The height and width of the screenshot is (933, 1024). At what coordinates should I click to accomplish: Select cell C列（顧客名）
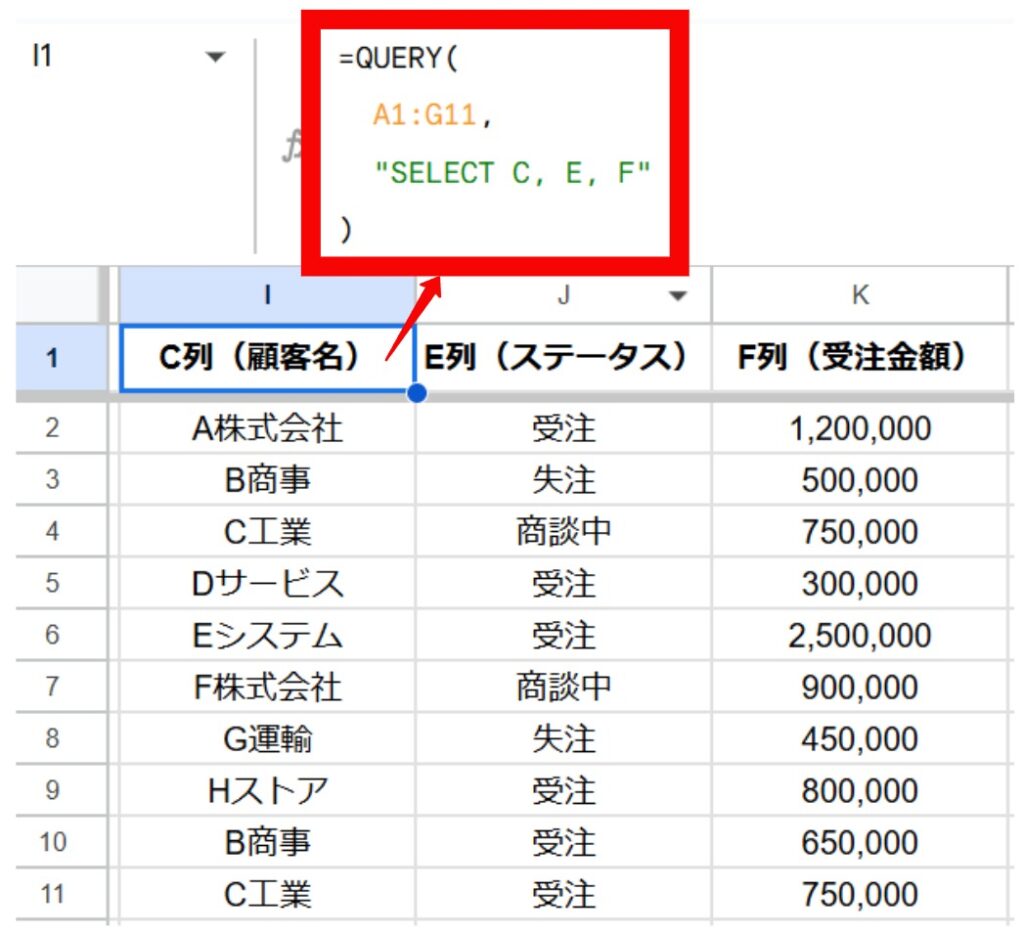click(267, 358)
